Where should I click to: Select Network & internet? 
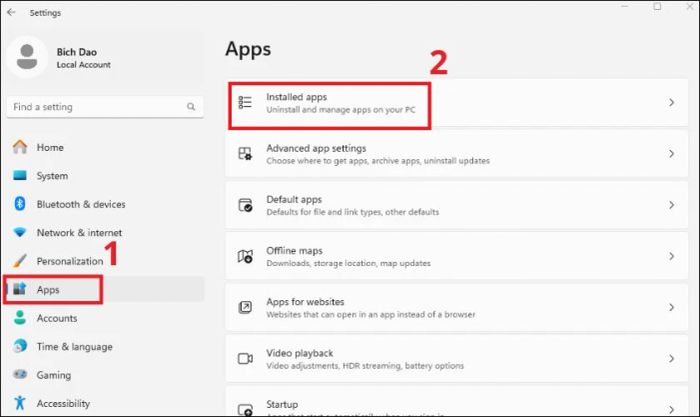105,232
